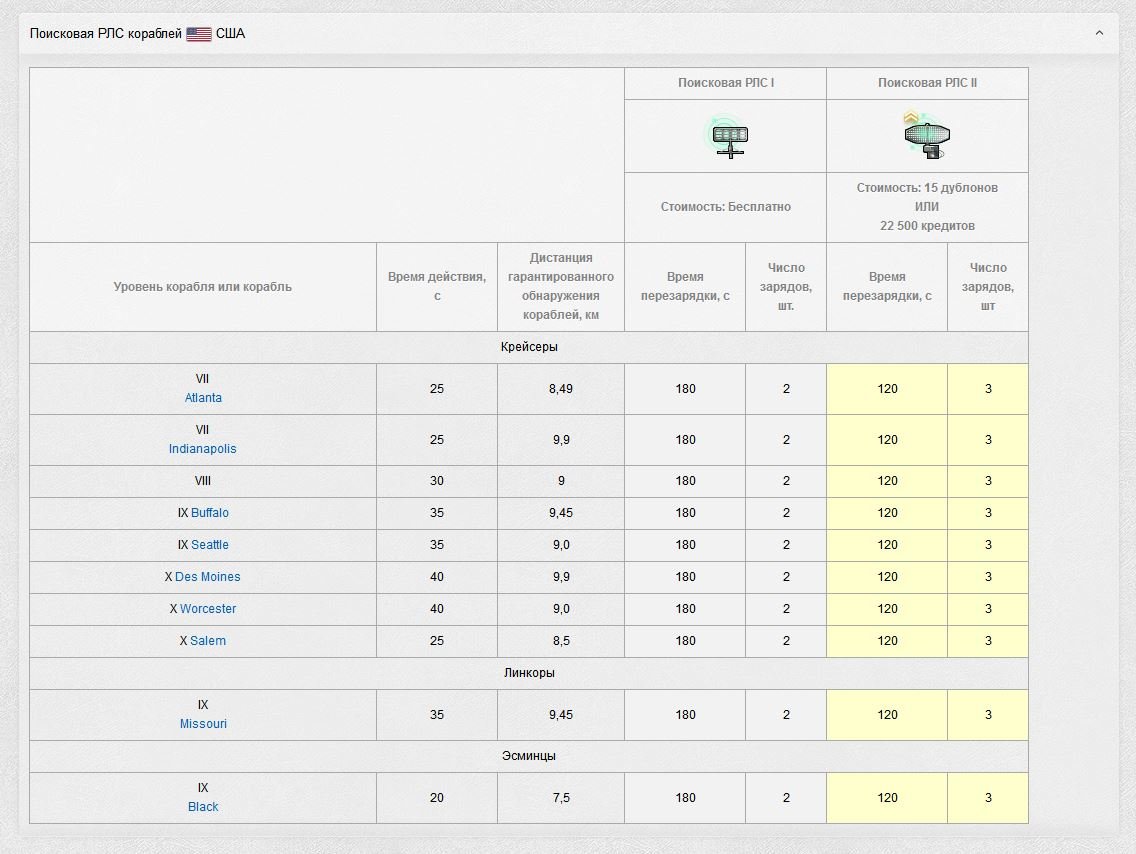Click the 9,45 distance value for Buffalo
1136x854 pixels.
click(x=561, y=513)
